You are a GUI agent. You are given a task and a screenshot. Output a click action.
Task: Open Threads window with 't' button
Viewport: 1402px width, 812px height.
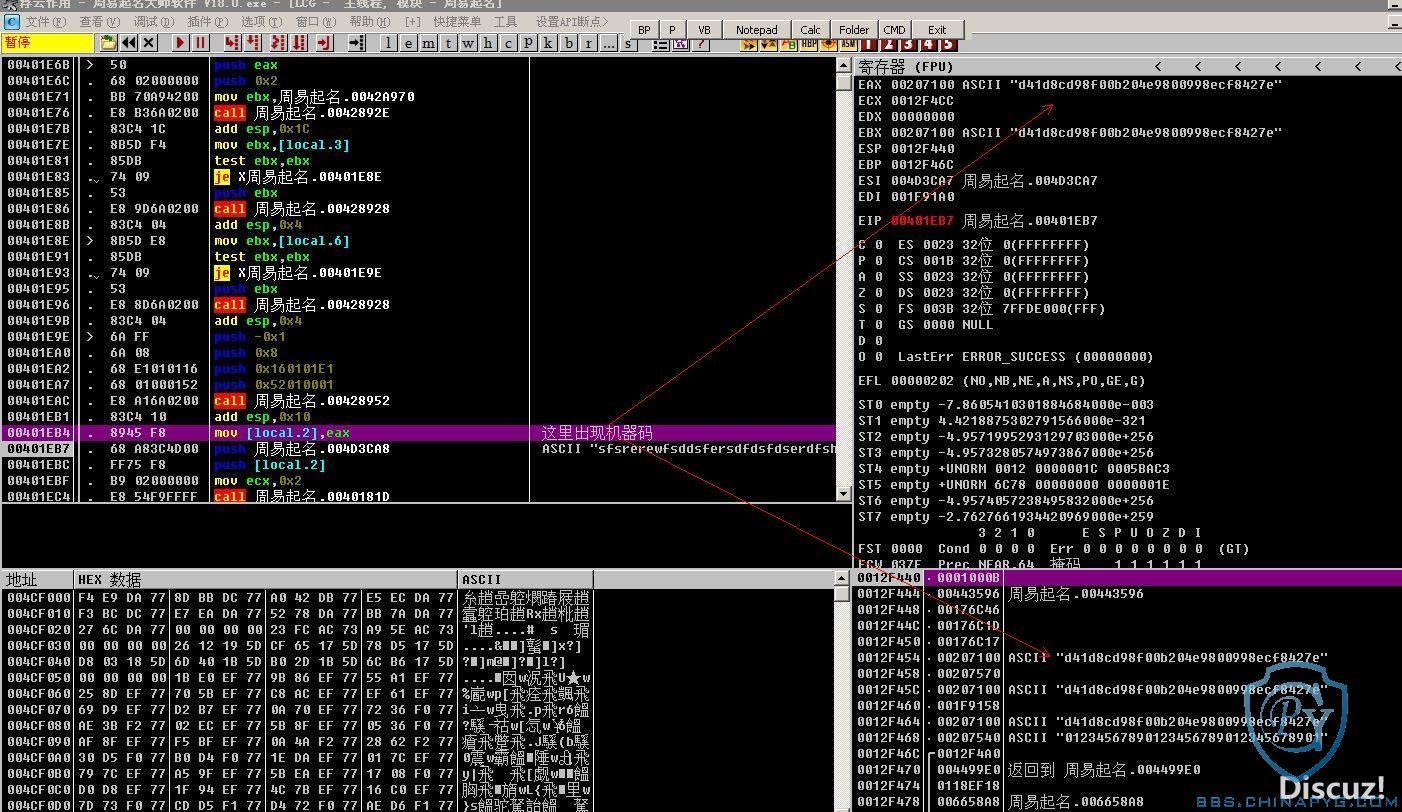click(x=449, y=43)
